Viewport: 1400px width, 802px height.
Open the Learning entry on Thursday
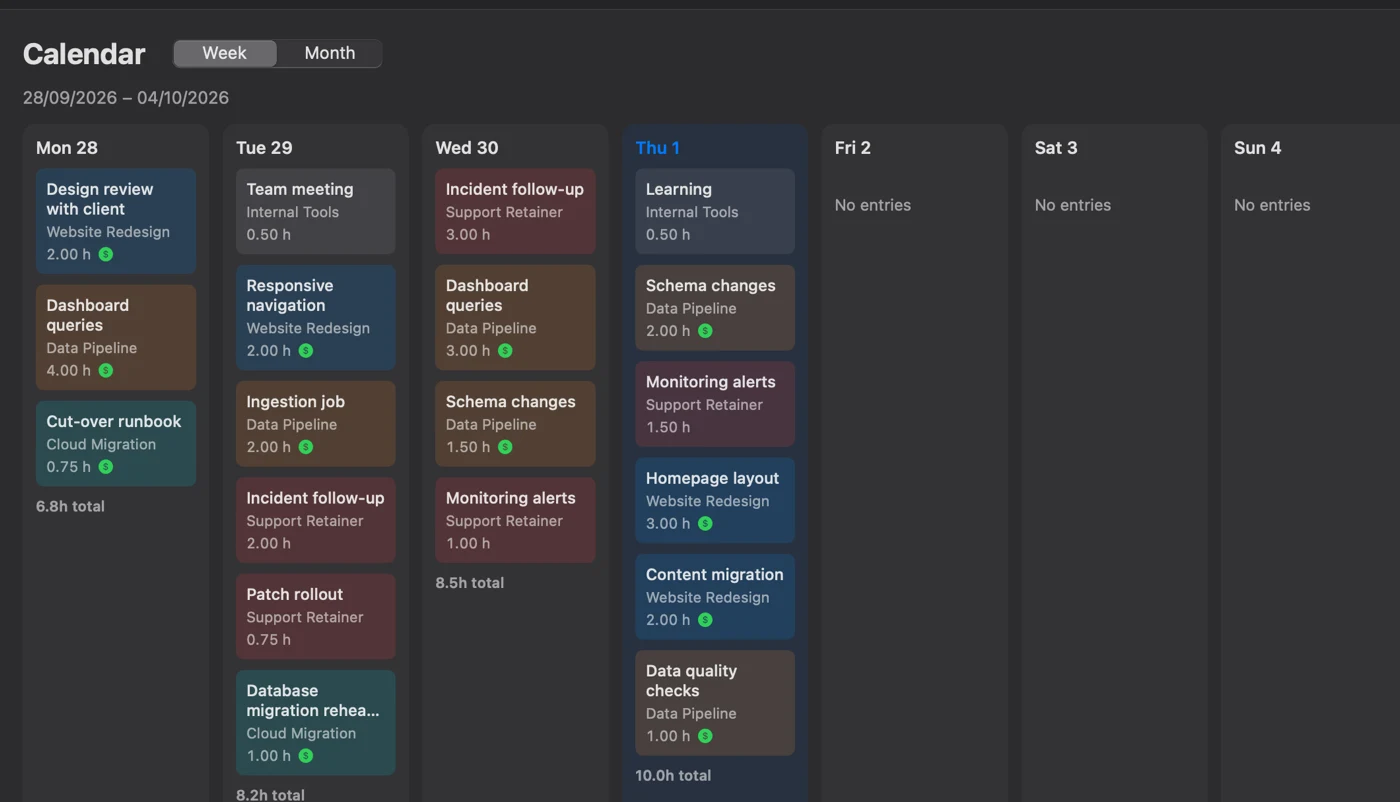point(715,211)
